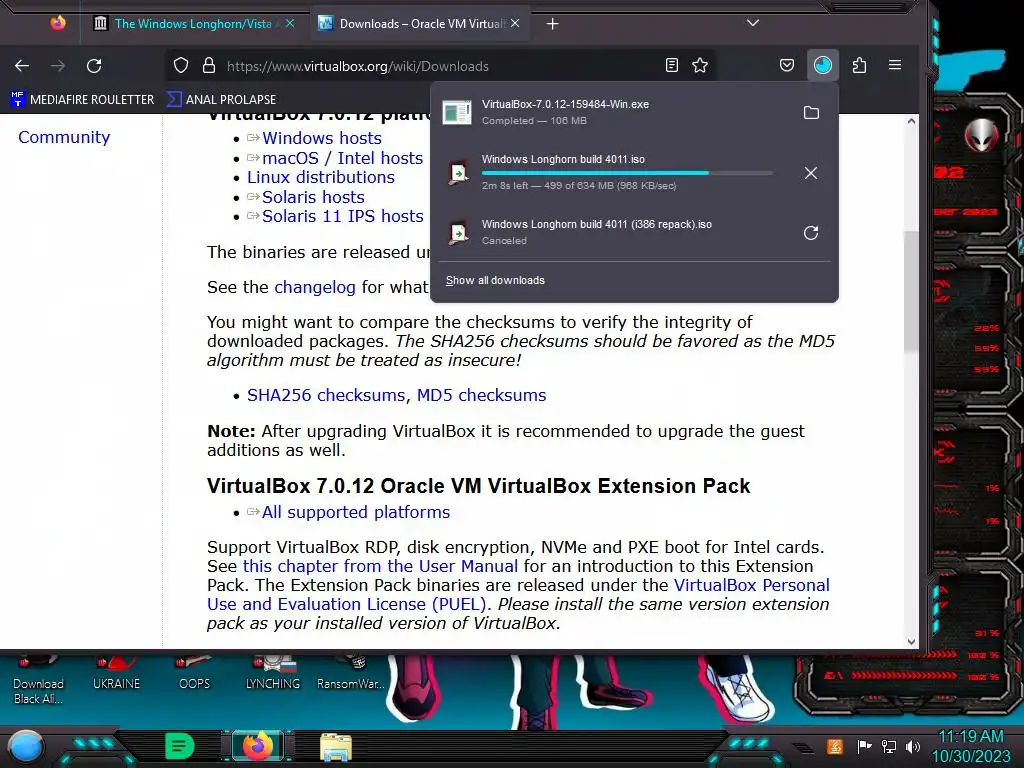
Task: Select Firefox in the taskbar
Action: 258,746
